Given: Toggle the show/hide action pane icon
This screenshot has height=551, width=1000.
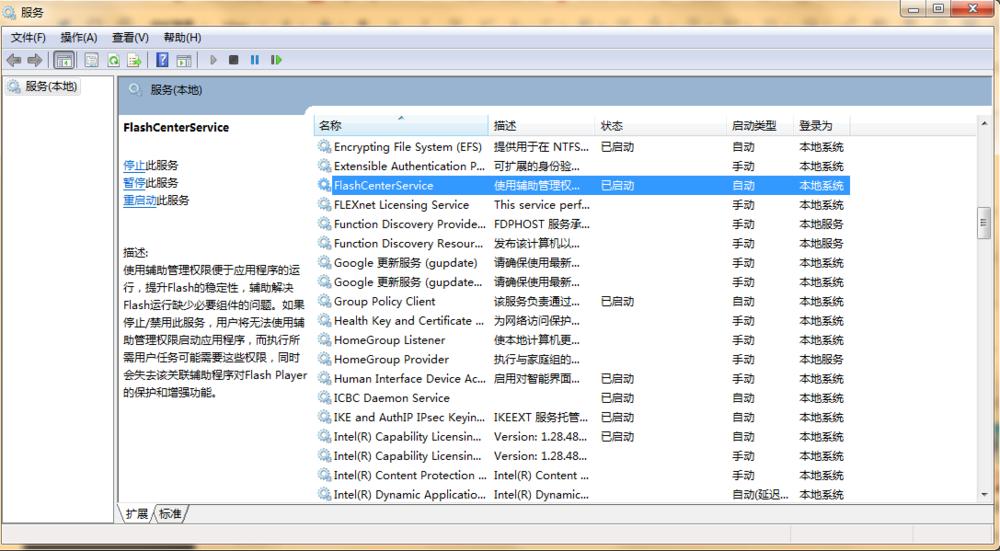Looking at the screenshot, I should pyautogui.click(x=184, y=60).
